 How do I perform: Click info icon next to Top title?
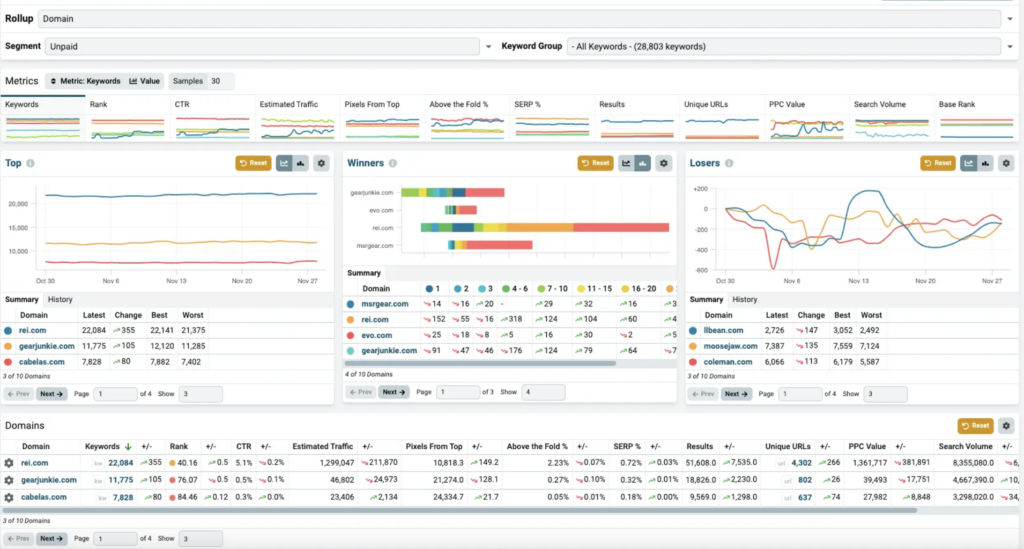point(30,163)
